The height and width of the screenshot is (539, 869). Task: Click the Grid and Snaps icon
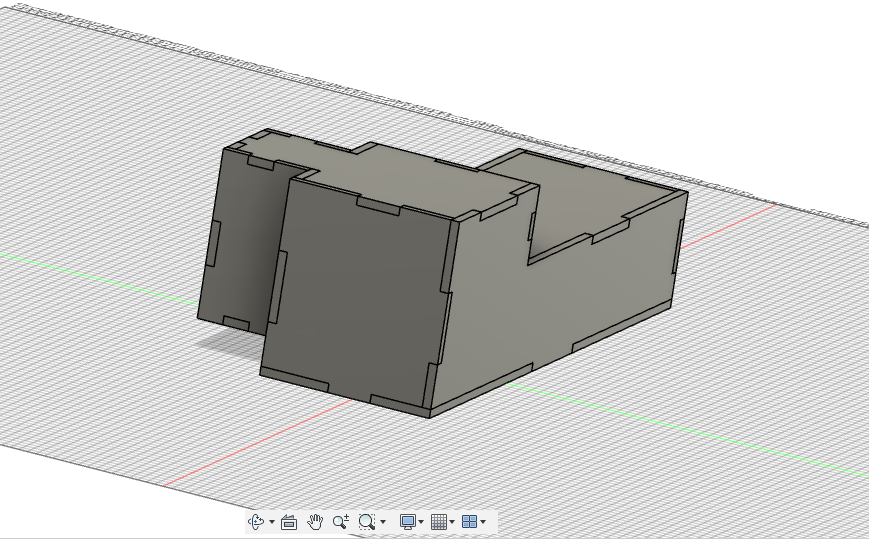tap(438, 521)
